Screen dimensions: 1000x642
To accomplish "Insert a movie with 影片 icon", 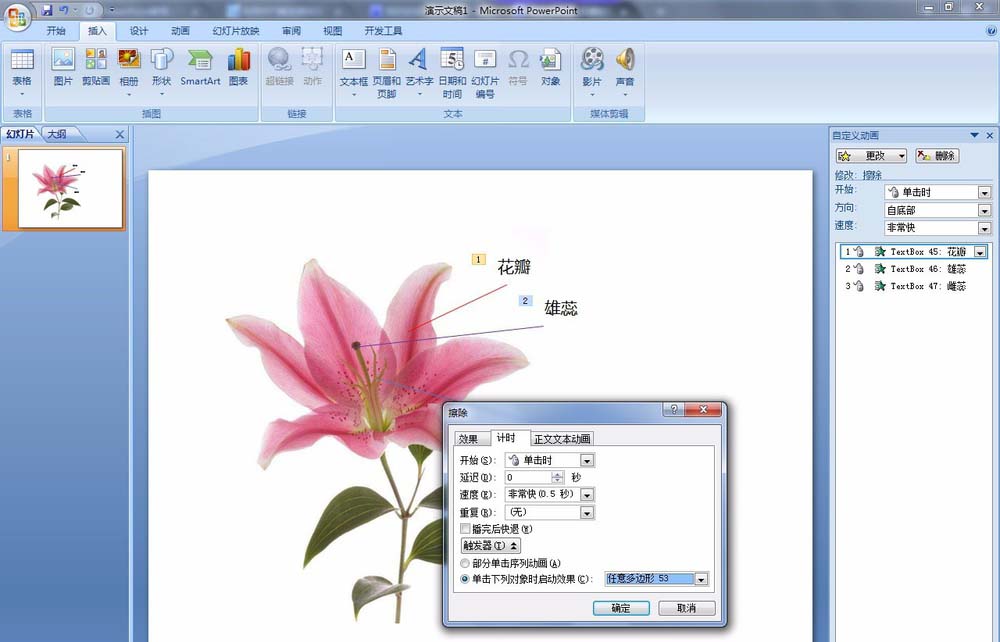I will click(x=592, y=72).
